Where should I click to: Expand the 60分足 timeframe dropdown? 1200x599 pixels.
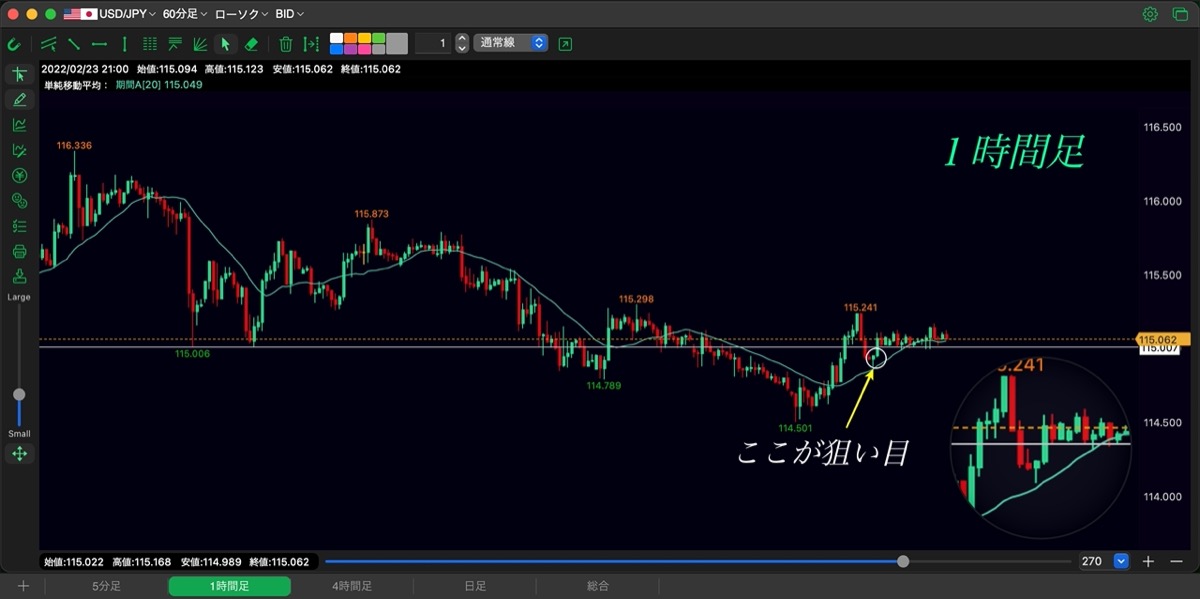point(185,14)
